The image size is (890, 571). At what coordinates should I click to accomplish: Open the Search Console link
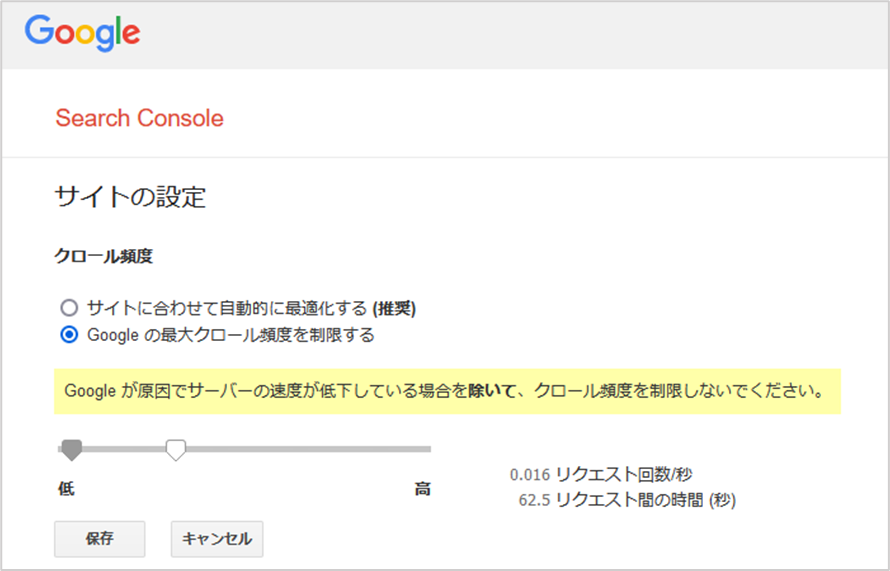click(140, 118)
